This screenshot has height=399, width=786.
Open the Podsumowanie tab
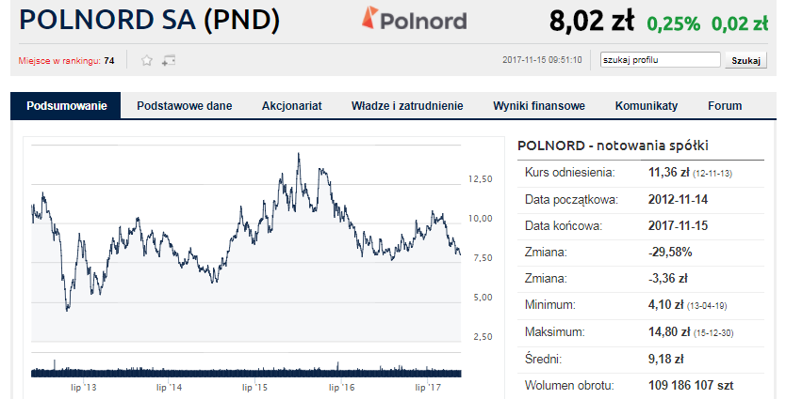[x=66, y=106]
